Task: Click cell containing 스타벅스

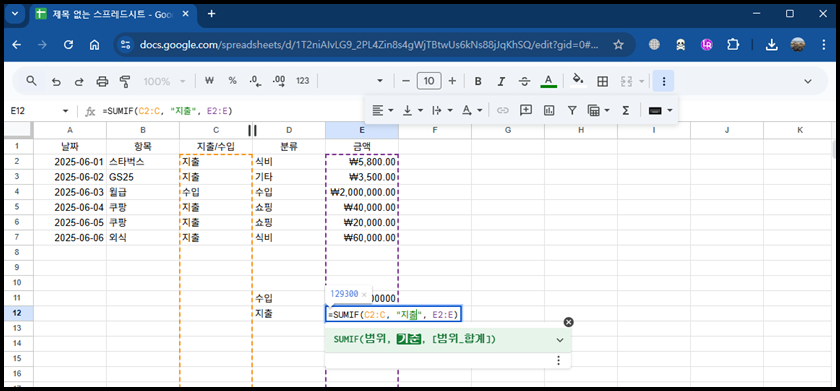Action: click(143, 161)
